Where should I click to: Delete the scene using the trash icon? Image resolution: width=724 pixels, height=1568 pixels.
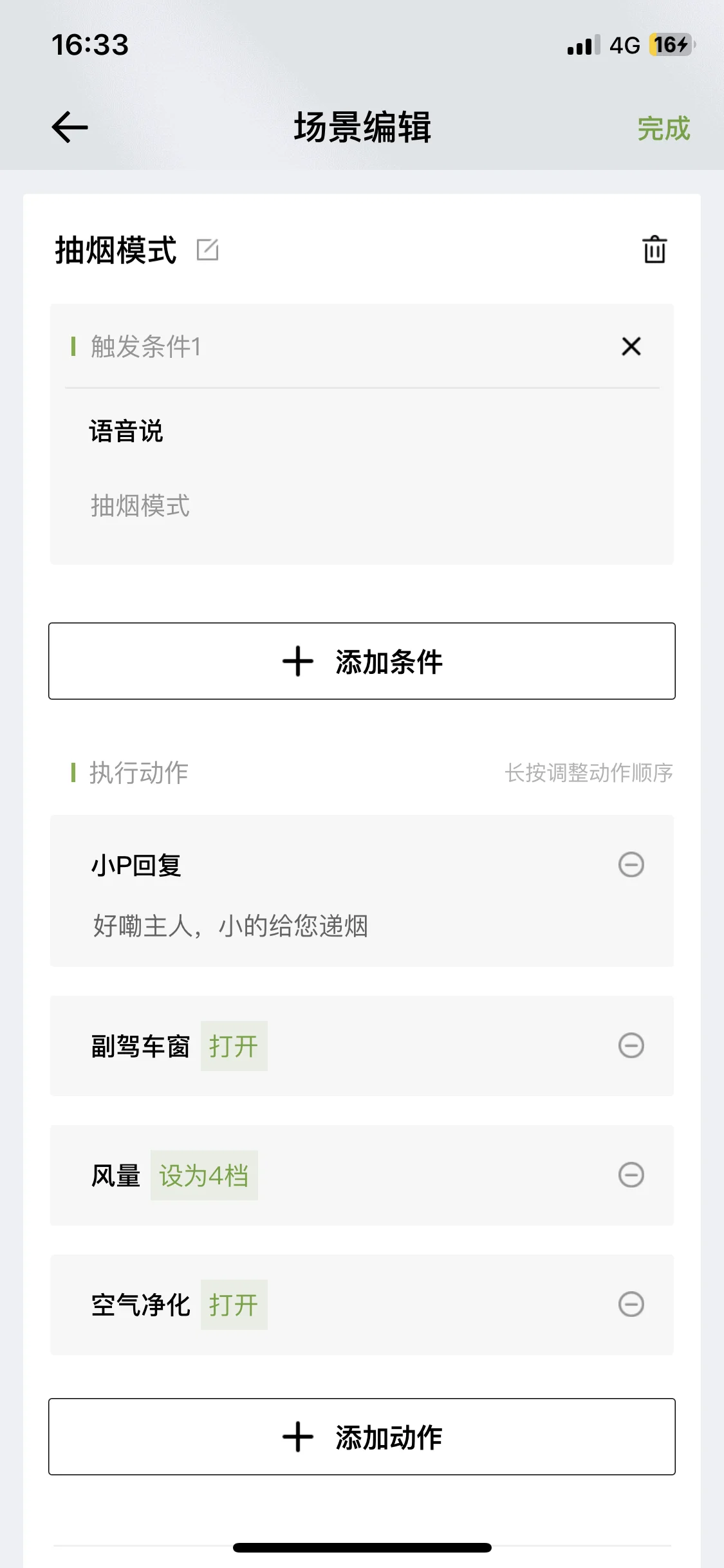(654, 249)
